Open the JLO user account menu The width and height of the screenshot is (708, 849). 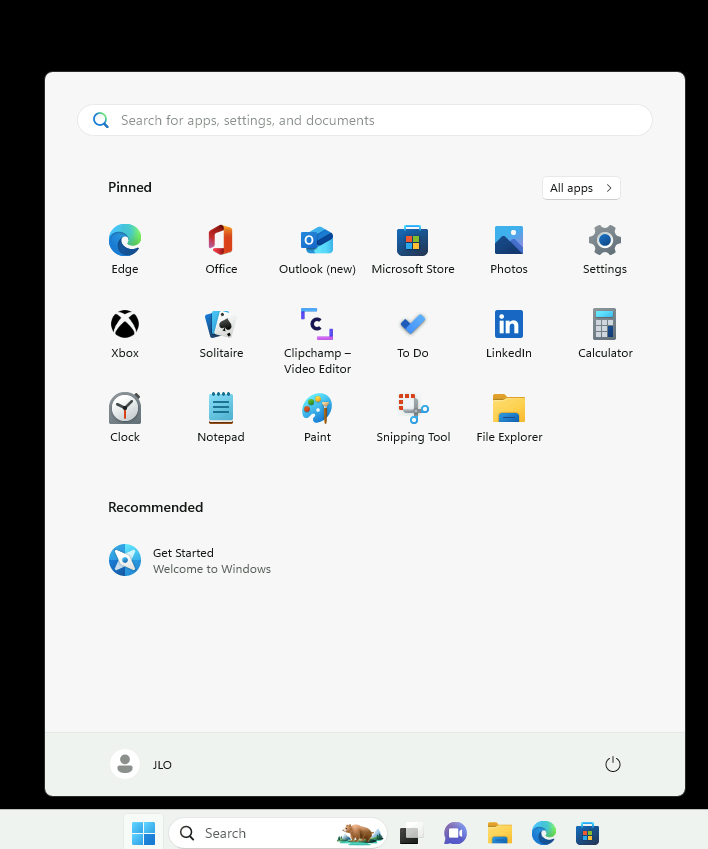142,765
